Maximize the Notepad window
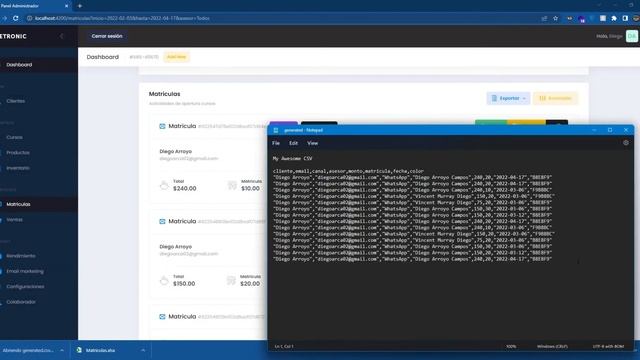The width and height of the screenshot is (640, 360). pyautogui.click(x=610, y=130)
